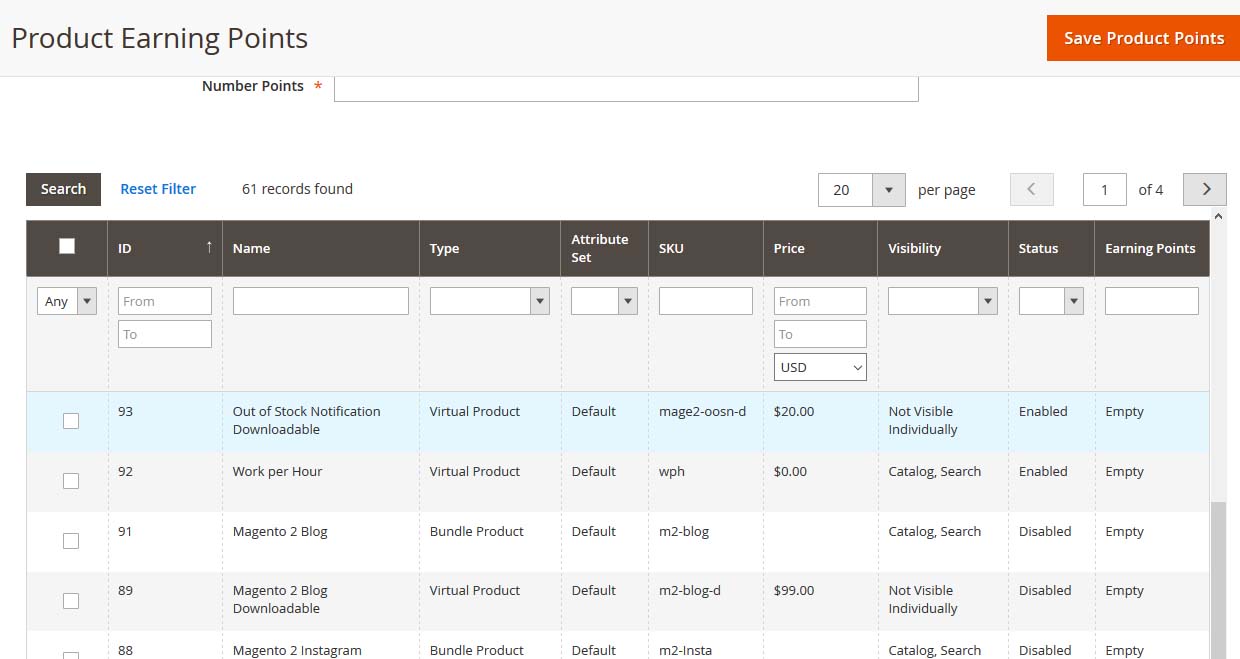1240x659 pixels.
Task: Focus the SKU filter text box
Action: coord(705,301)
